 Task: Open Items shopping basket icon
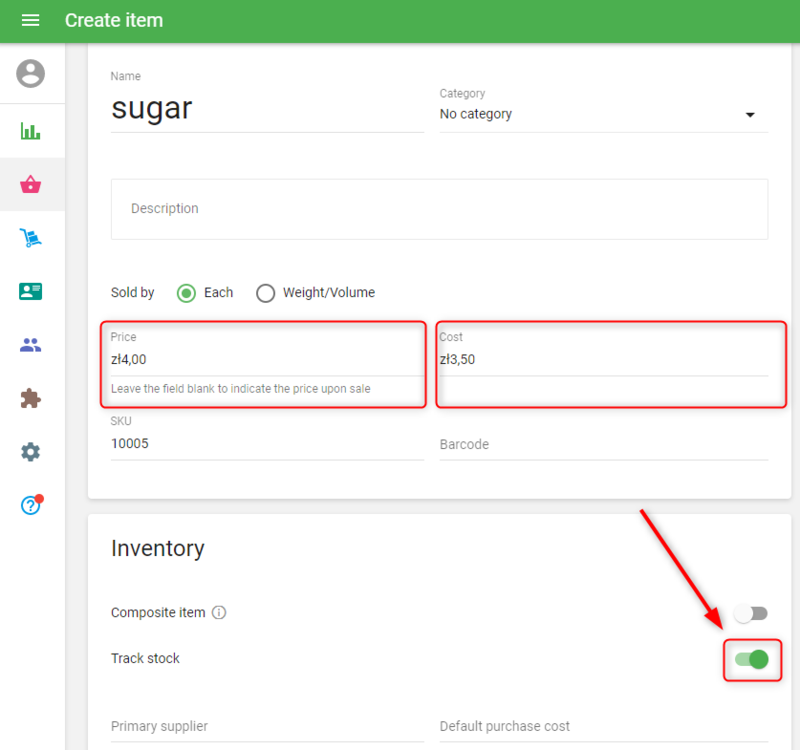click(x=31, y=184)
